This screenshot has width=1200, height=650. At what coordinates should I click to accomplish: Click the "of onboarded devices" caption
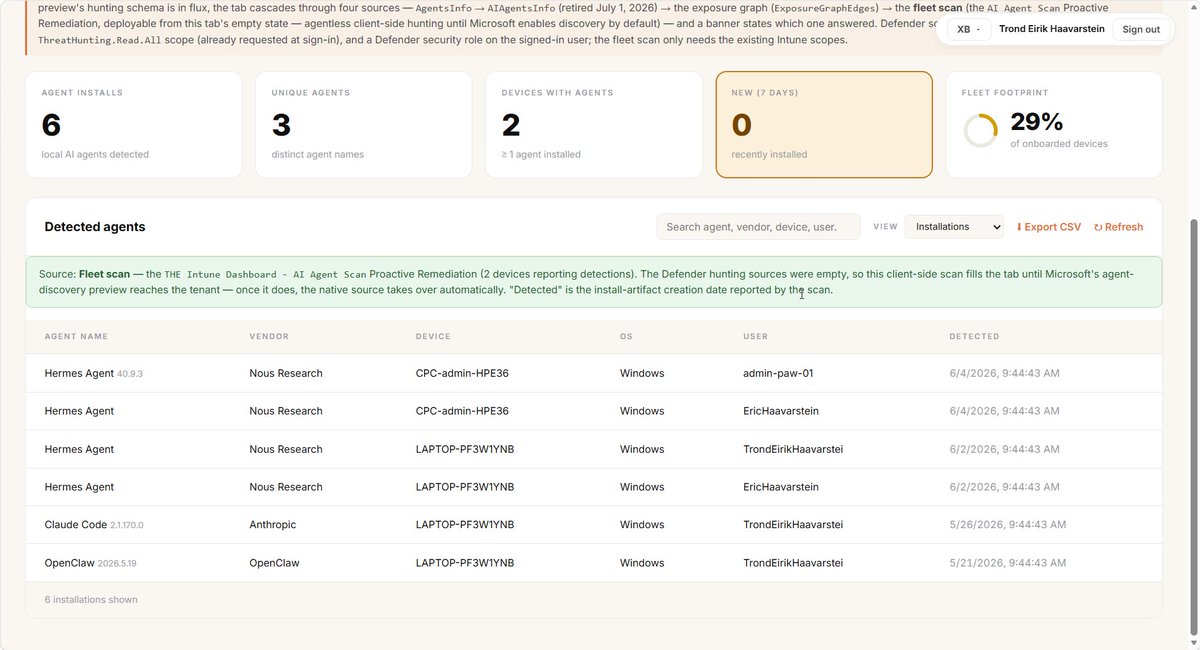[1059, 143]
